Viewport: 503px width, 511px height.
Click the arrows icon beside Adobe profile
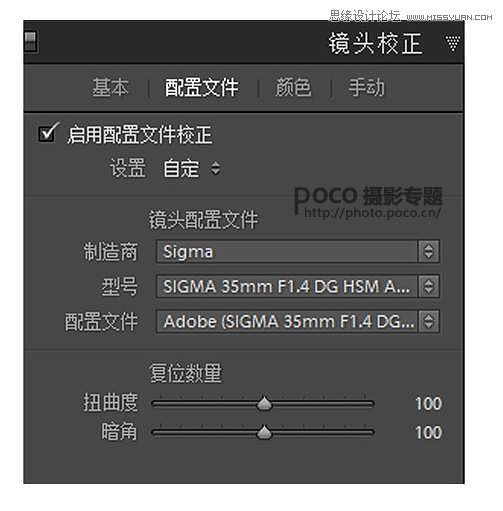pyautogui.click(x=429, y=321)
